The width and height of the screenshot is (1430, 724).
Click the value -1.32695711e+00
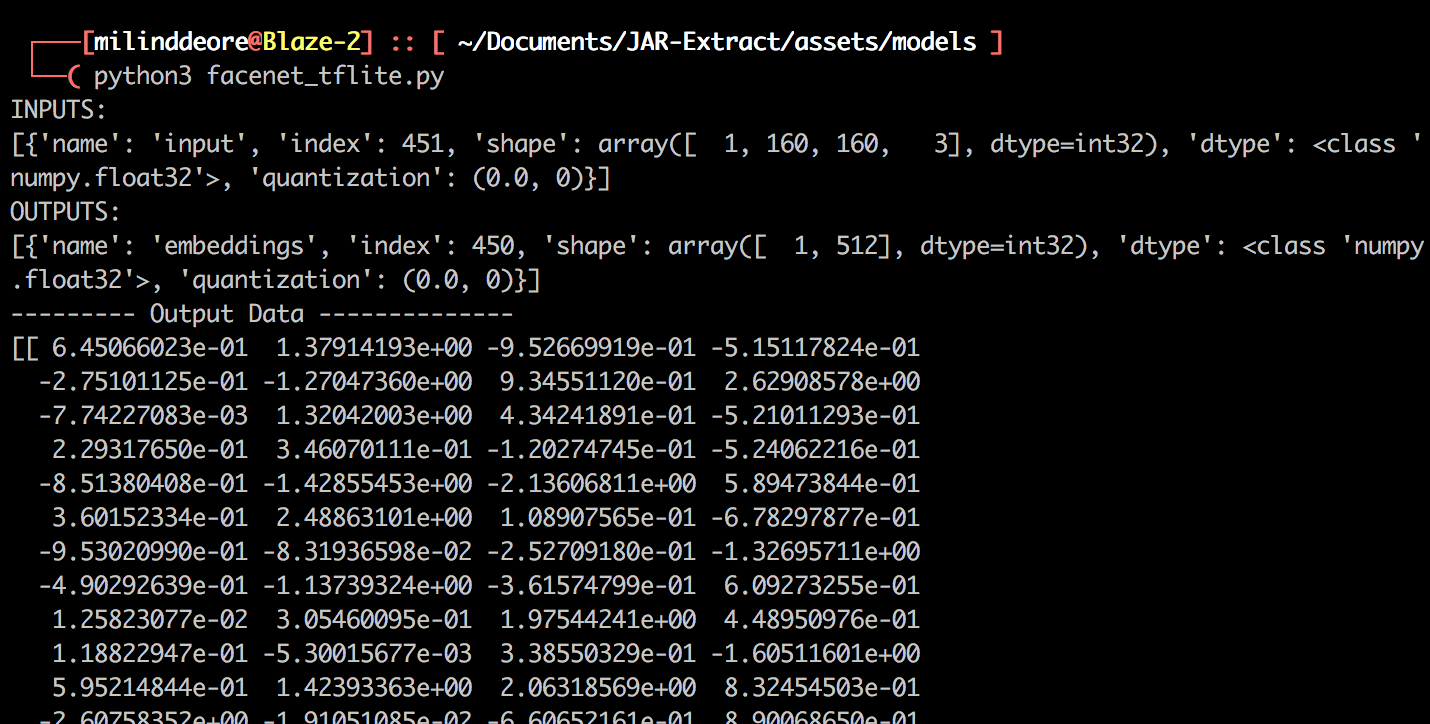[815, 552]
